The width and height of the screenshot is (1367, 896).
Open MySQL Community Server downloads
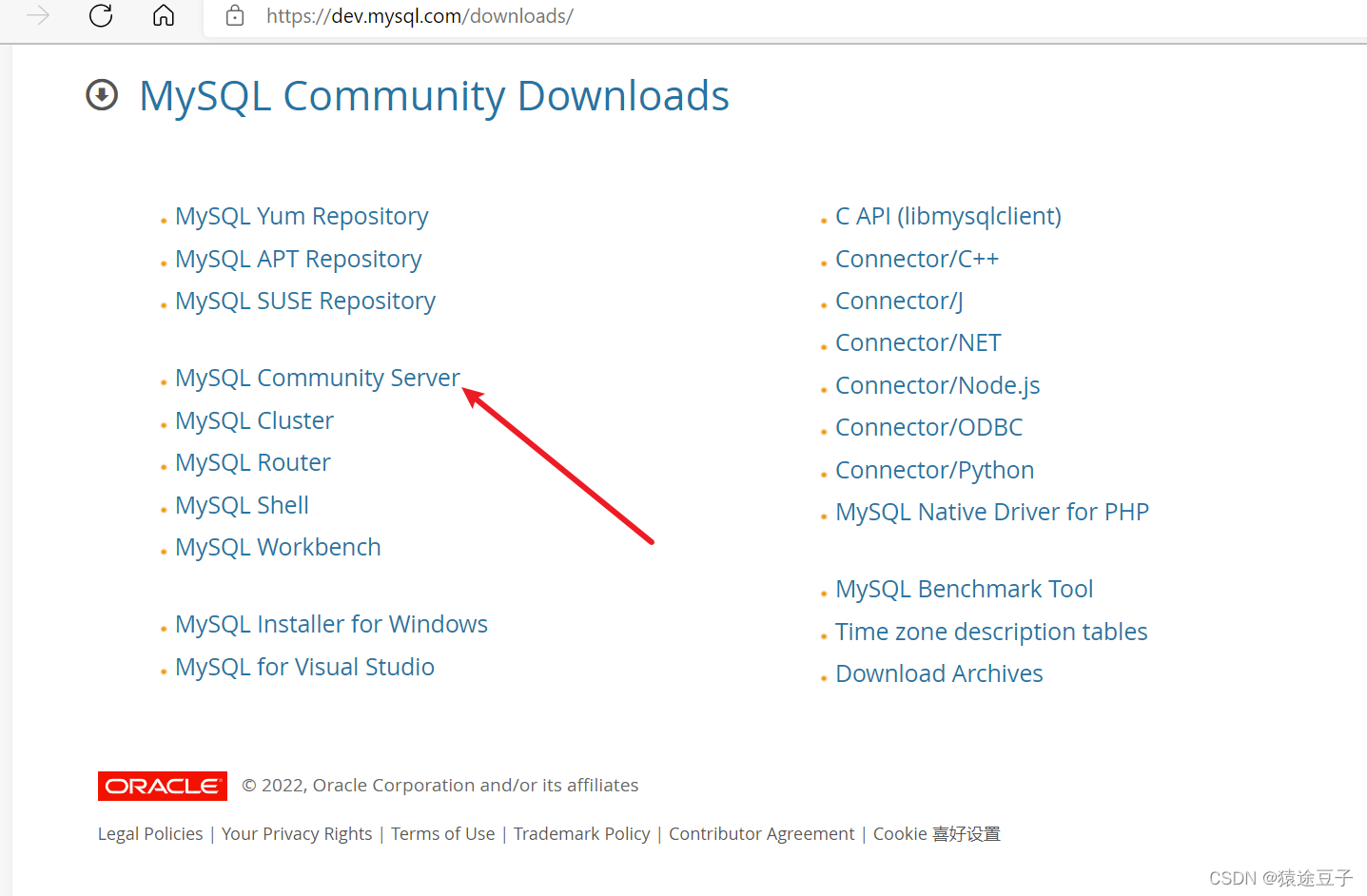pos(318,379)
